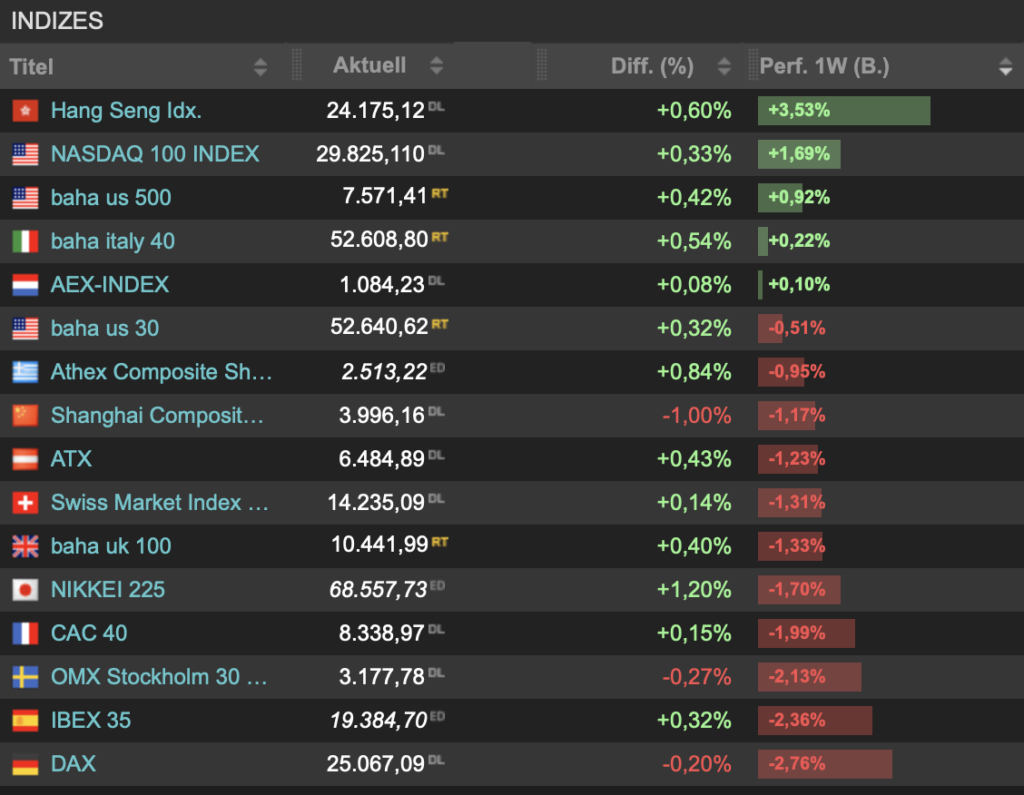Image resolution: width=1024 pixels, height=795 pixels.
Task: Open the NASDAQ 100 INDEX link
Action: click(155, 154)
